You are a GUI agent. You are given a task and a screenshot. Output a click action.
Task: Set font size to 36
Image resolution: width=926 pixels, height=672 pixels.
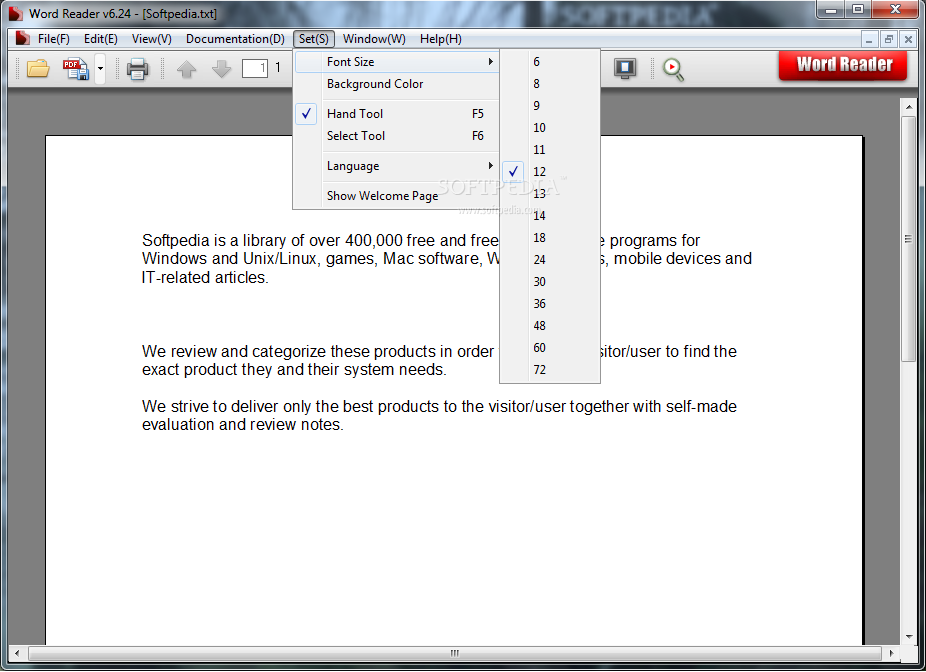(550, 304)
